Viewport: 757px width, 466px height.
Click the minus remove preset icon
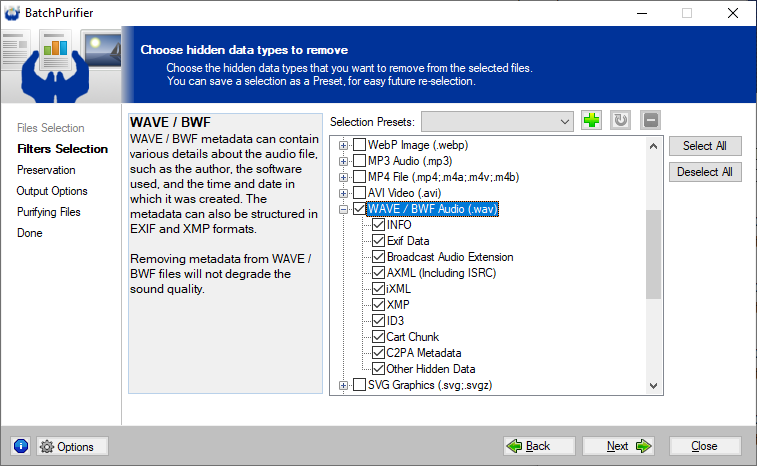pos(650,120)
